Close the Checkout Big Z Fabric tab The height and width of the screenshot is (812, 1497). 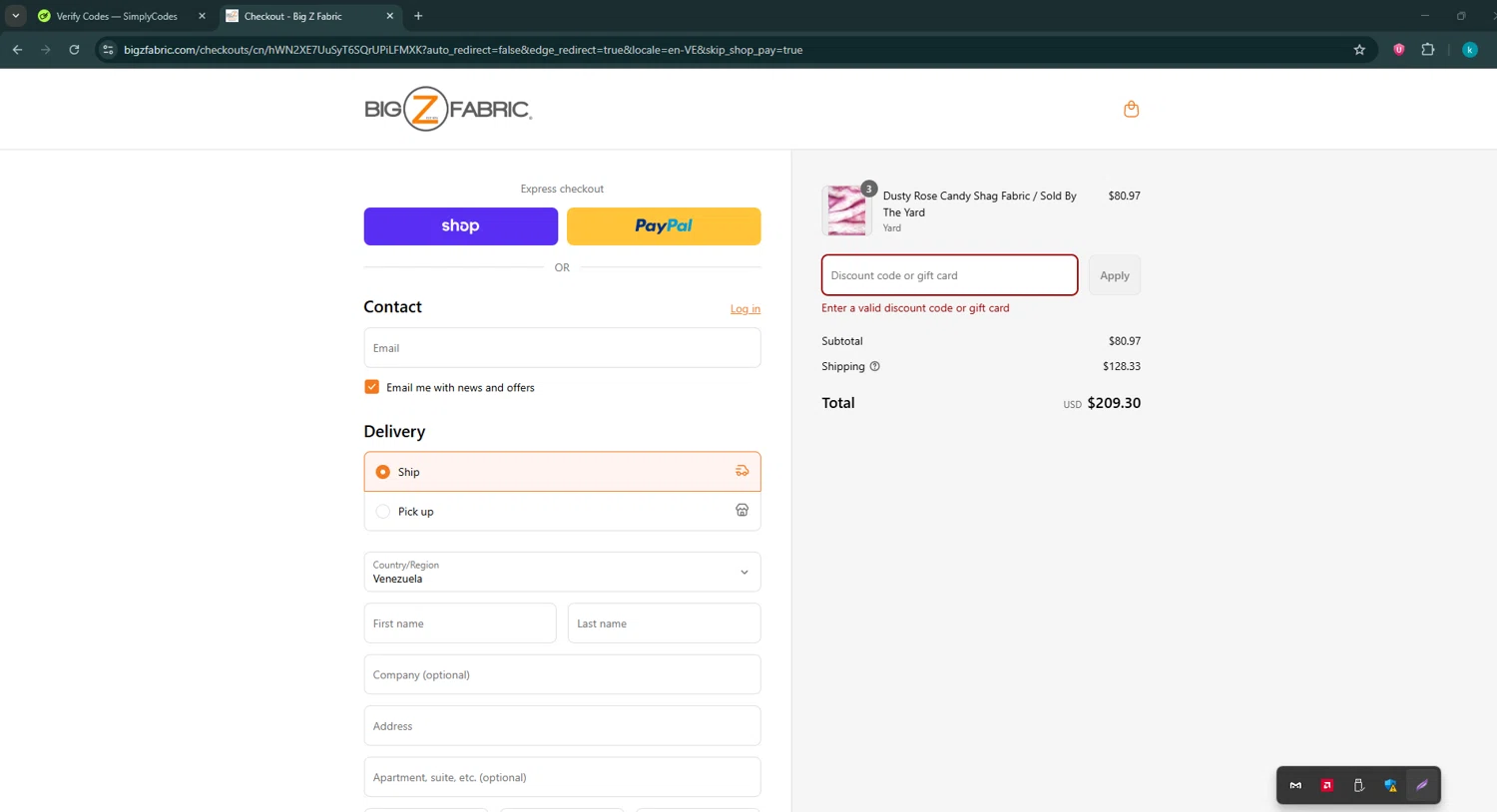pos(389,16)
